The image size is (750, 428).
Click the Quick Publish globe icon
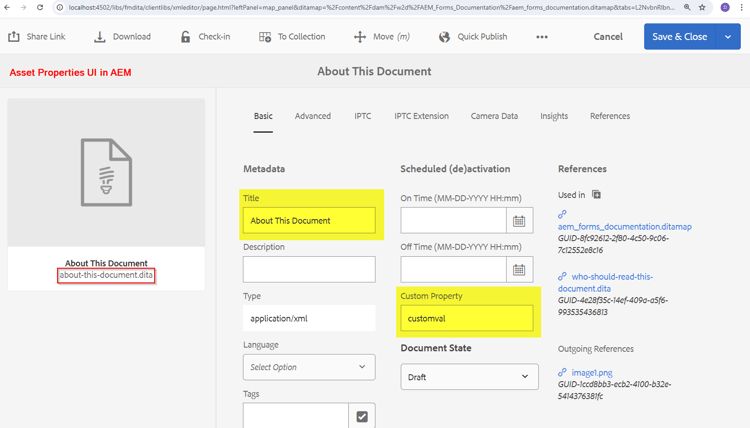pos(445,37)
